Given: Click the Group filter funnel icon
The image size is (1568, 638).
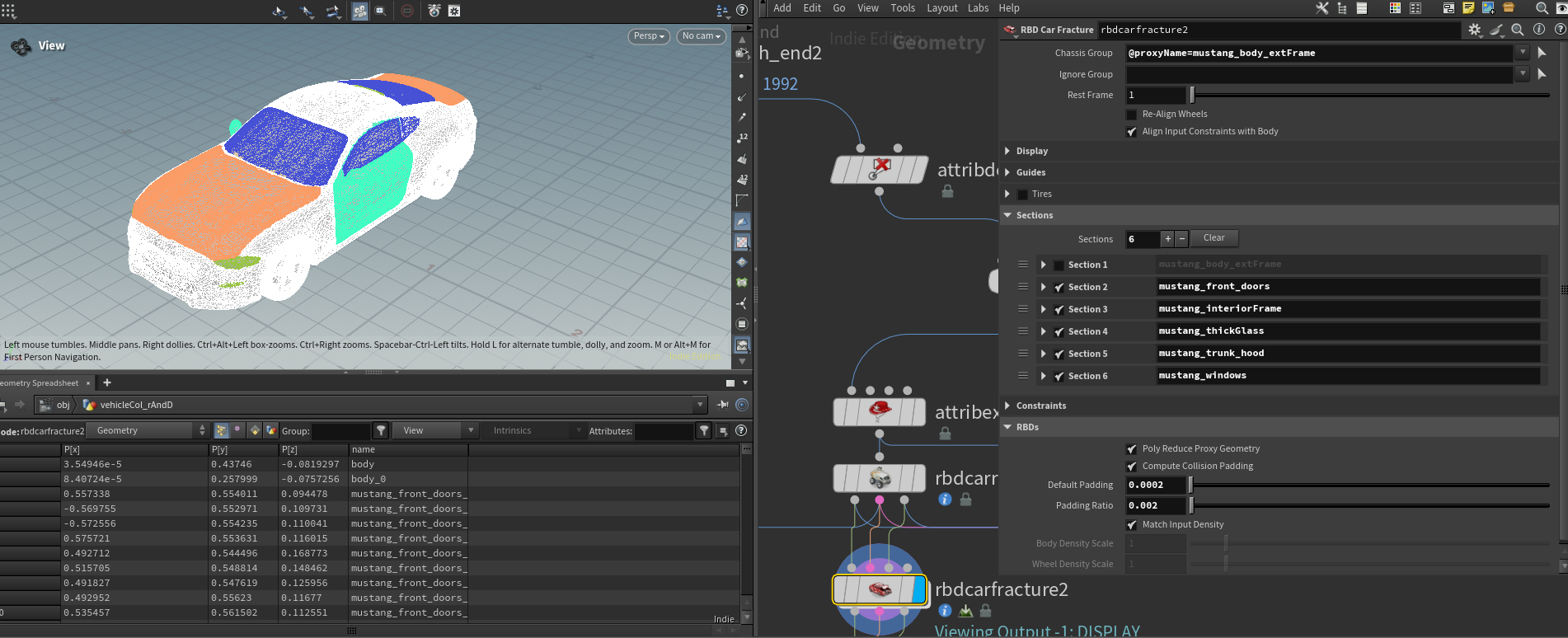Looking at the screenshot, I should point(381,430).
